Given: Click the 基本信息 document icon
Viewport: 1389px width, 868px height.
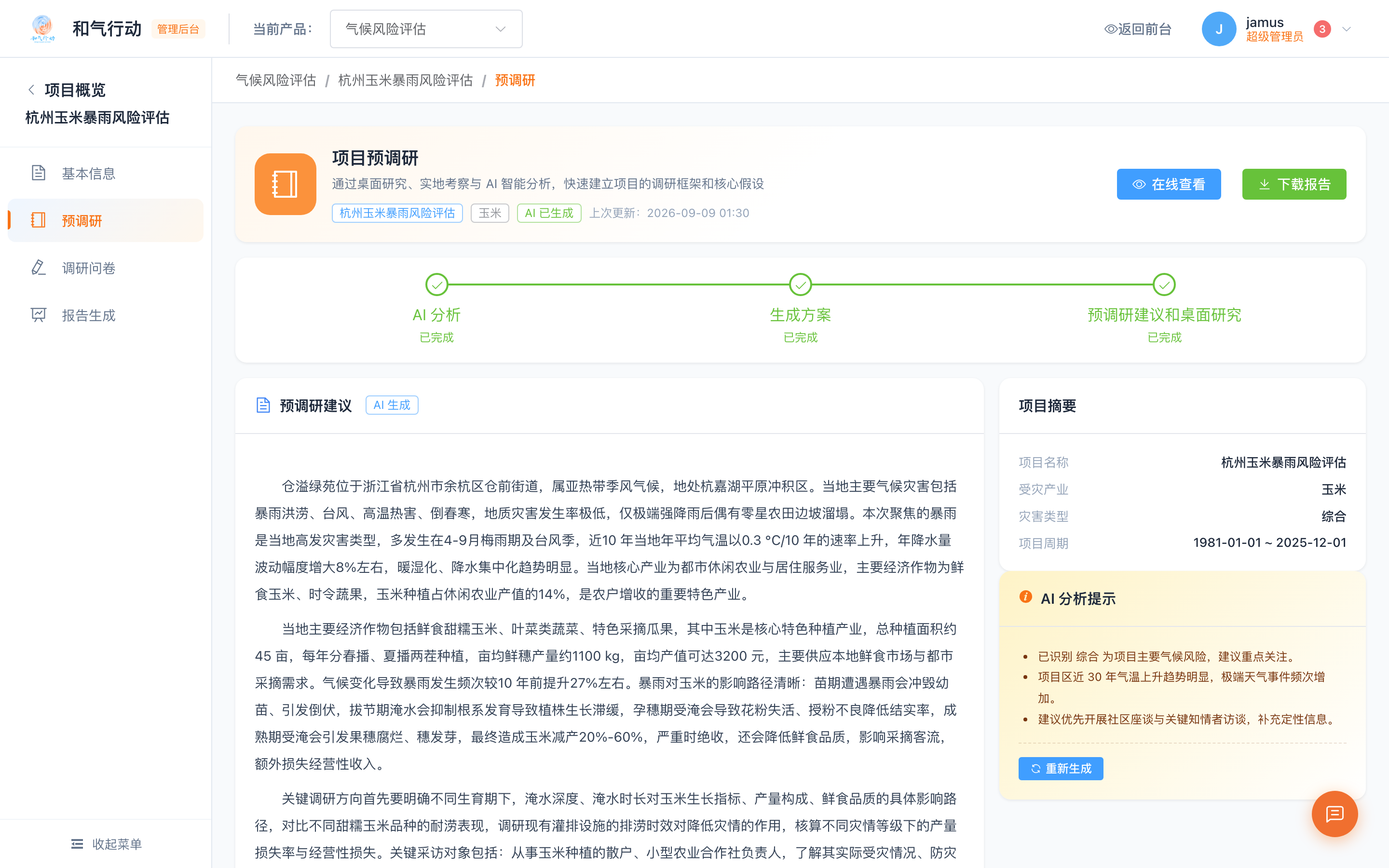Looking at the screenshot, I should pos(39,173).
